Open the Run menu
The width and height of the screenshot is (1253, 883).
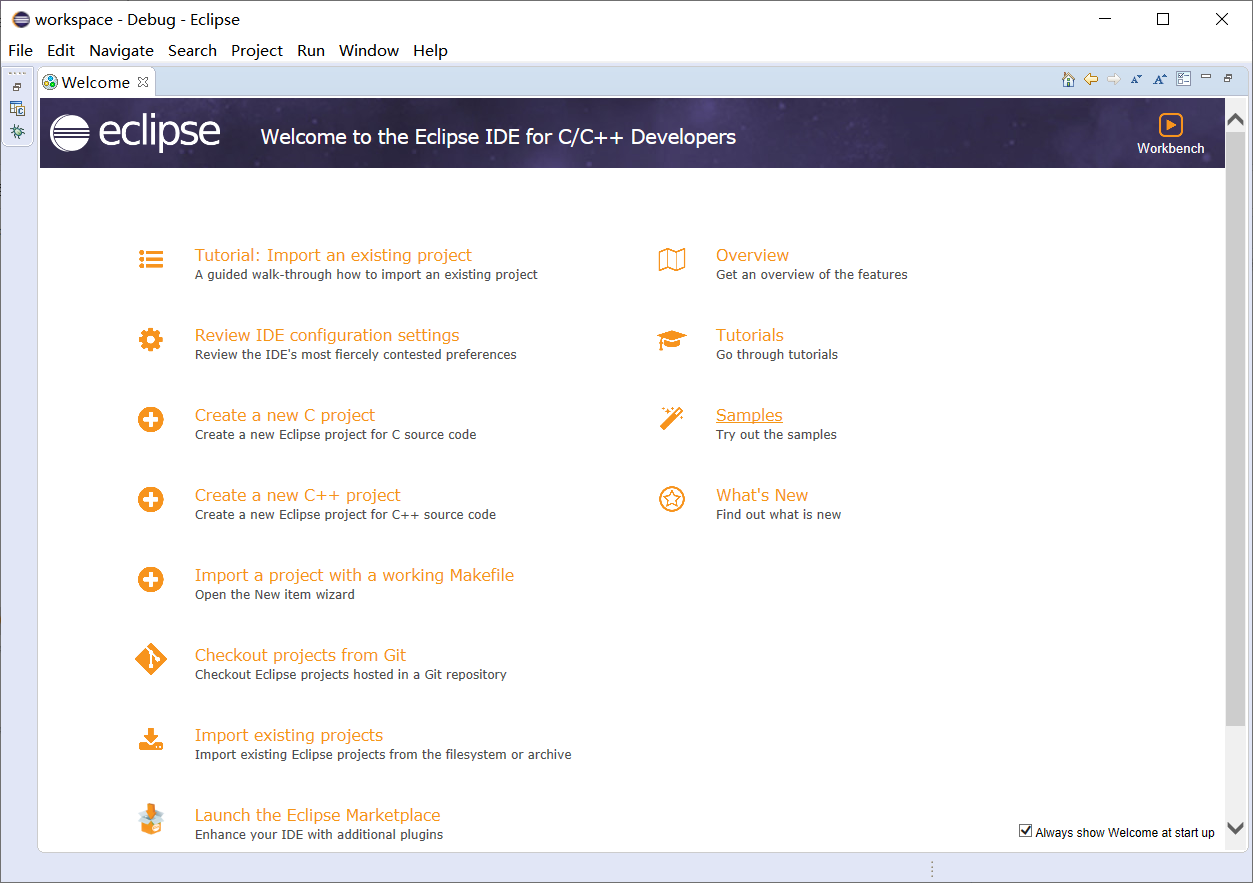click(311, 50)
